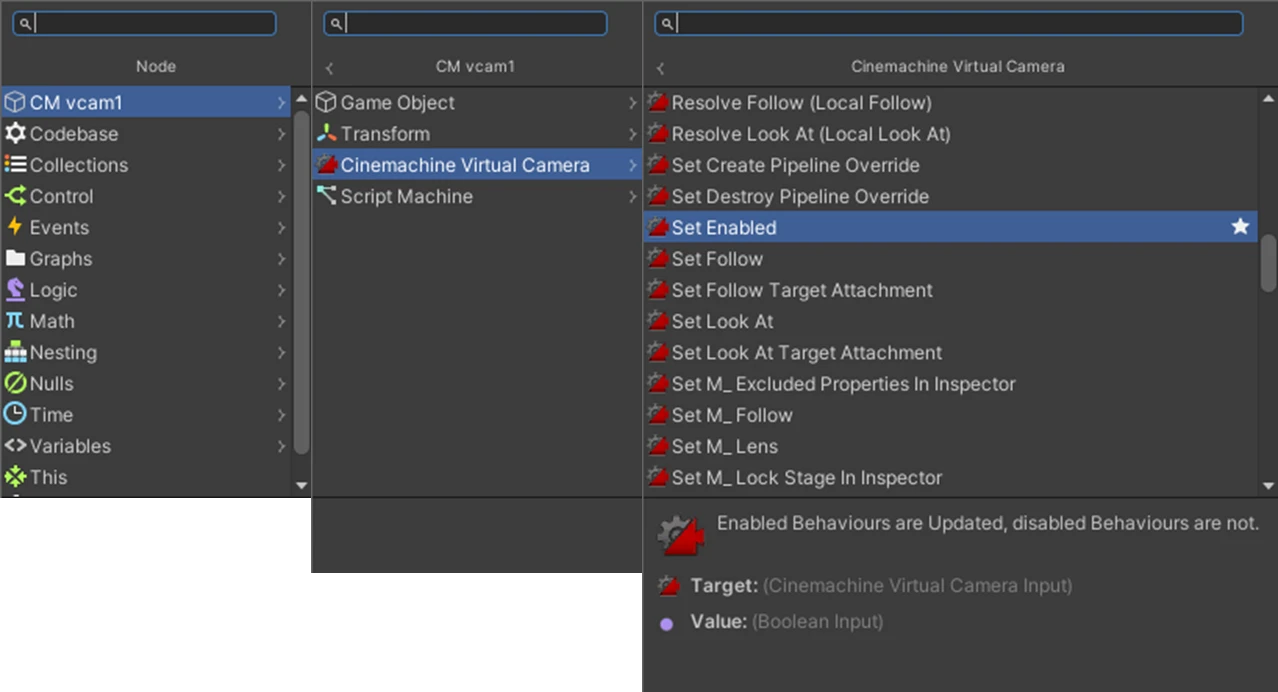1278x692 pixels.
Task: Click the Node list scrollbar thumb
Action: [302, 282]
